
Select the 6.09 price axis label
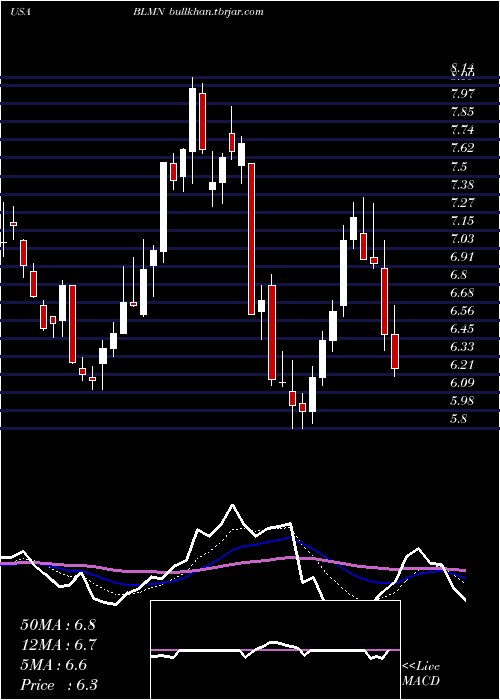(x=462, y=383)
